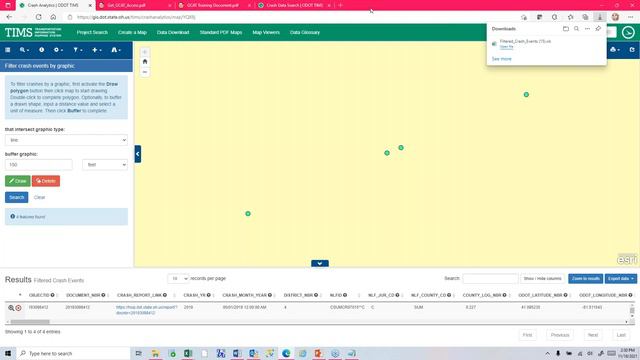640x360 pixels.
Task: Open the Data Glossary menu
Action: (305, 32)
